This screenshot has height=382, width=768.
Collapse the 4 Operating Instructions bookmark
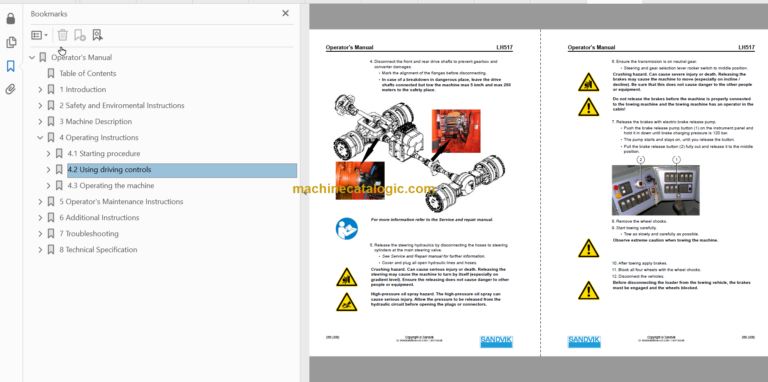(x=41, y=138)
